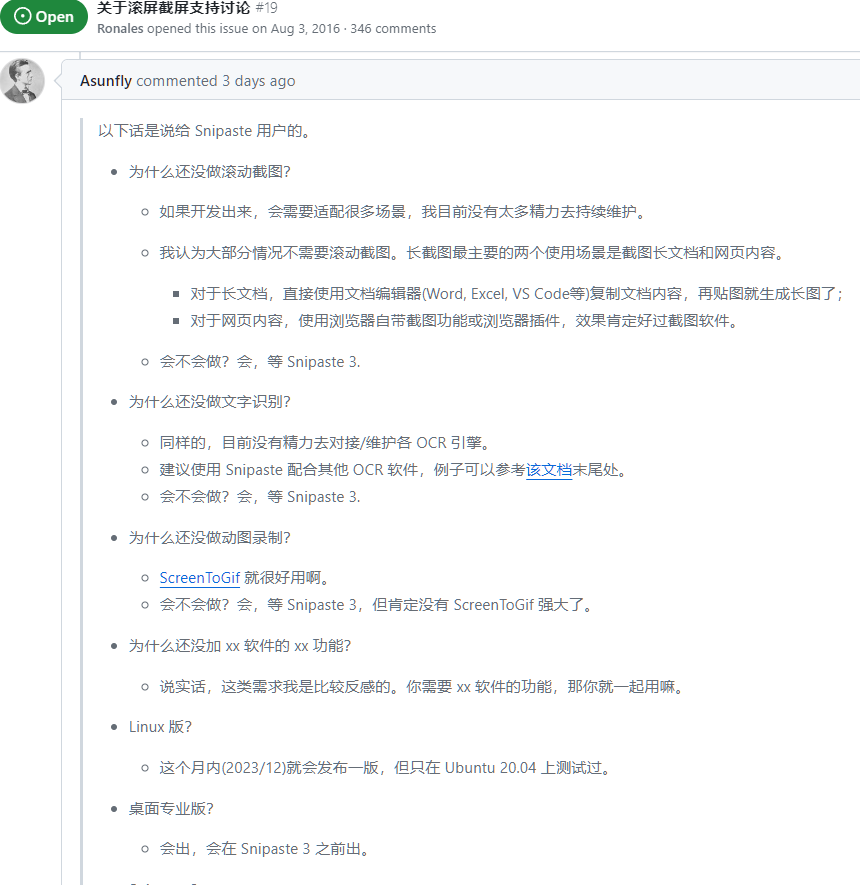Click the '3 days ago' comment timestamp

coord(258,81)
